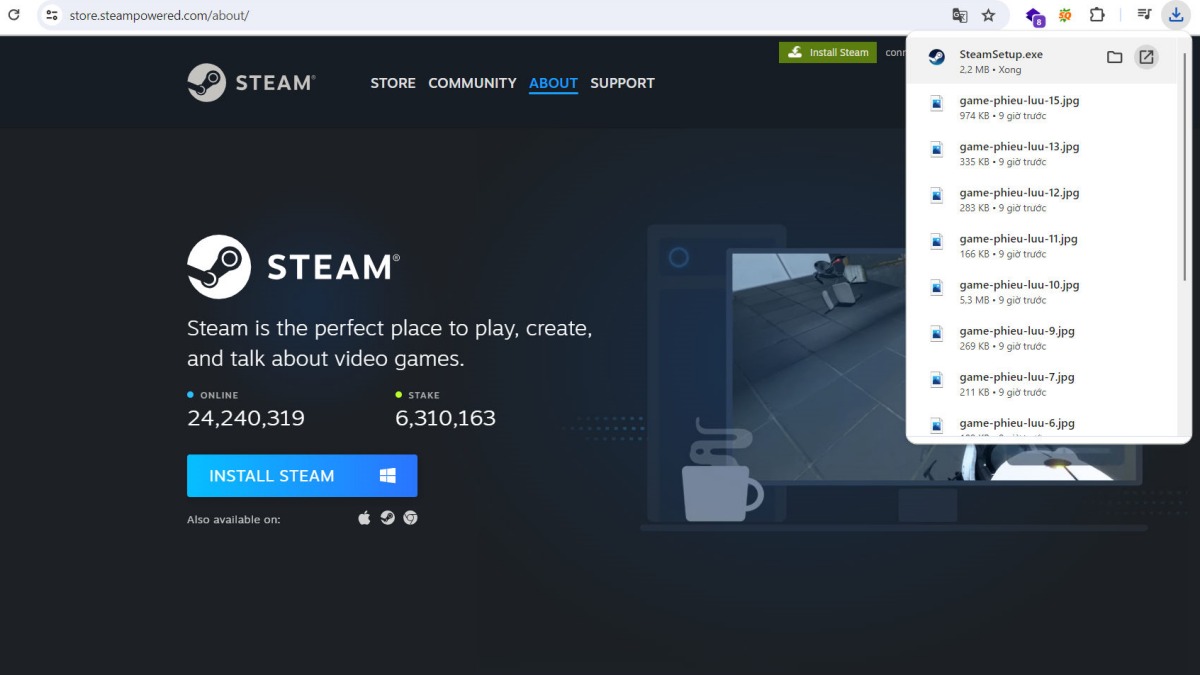Click the online count 24,240,319
This screenshot has height=675, width=1200.
coord(246,418)
